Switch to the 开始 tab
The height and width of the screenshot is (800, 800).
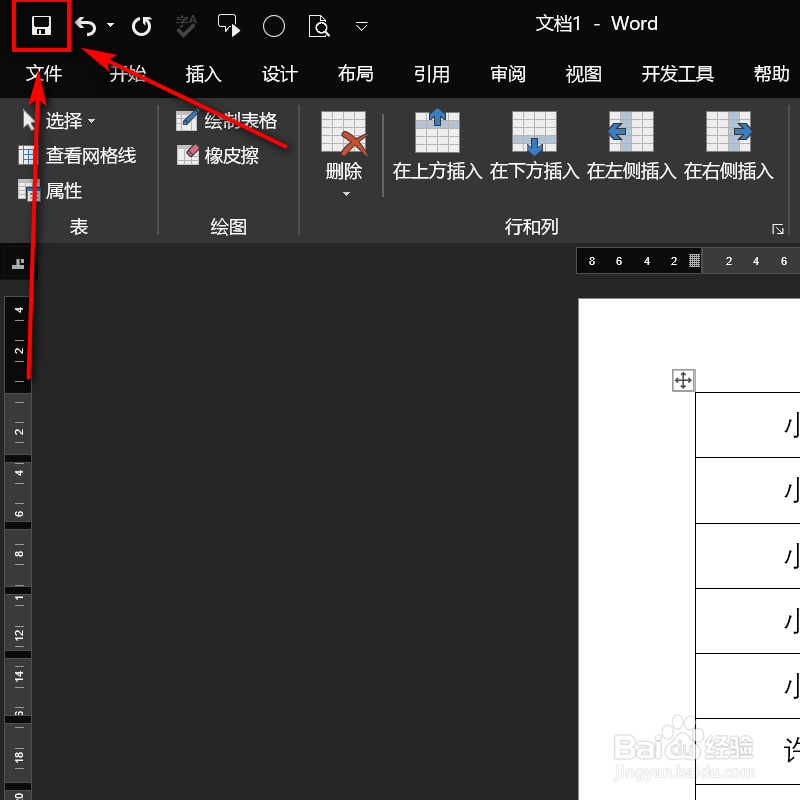[128, 74]
